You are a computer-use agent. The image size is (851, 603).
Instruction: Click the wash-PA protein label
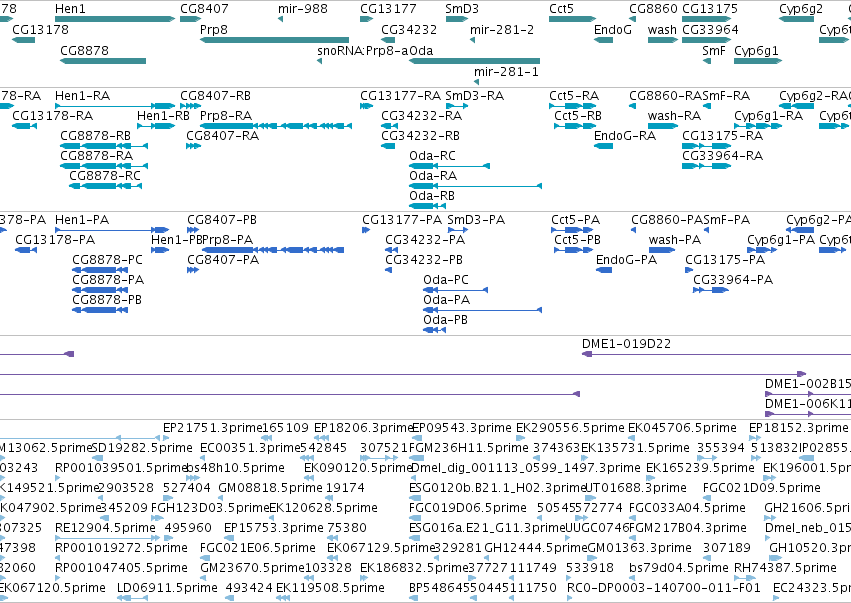tap(675, 240)
